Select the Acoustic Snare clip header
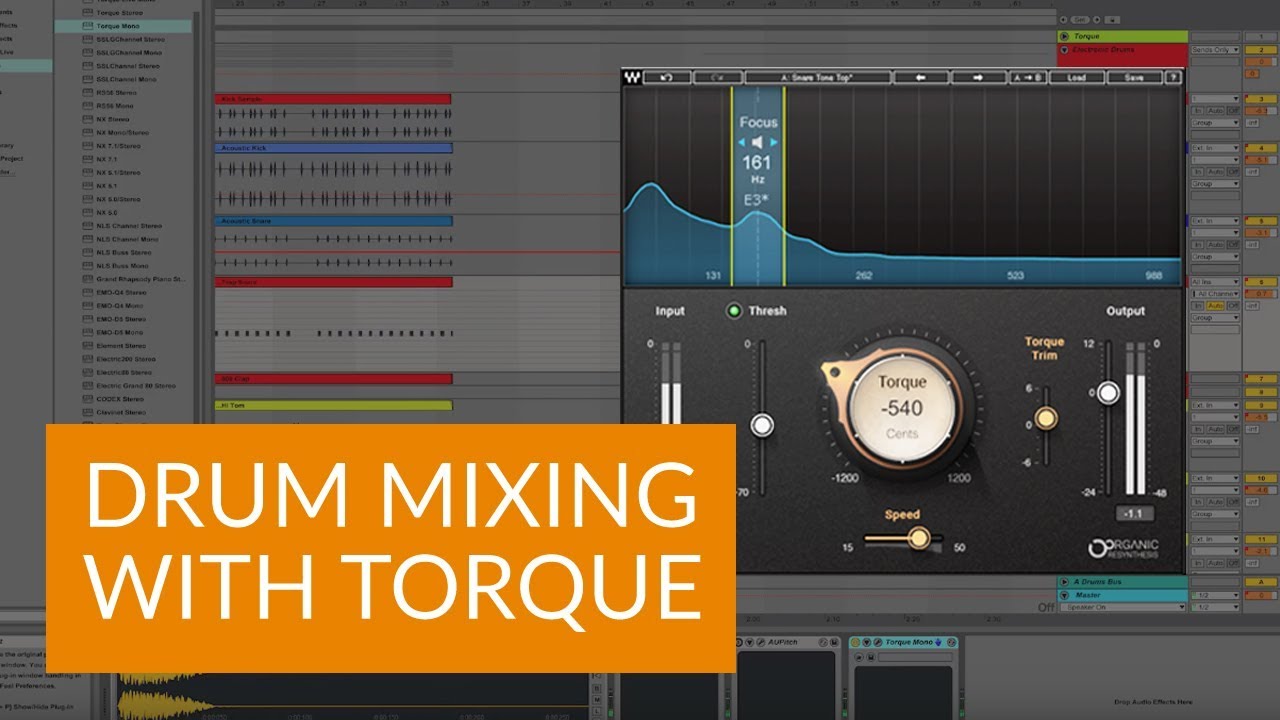Viewport: 1280px width, 720px height. (333, 221)
